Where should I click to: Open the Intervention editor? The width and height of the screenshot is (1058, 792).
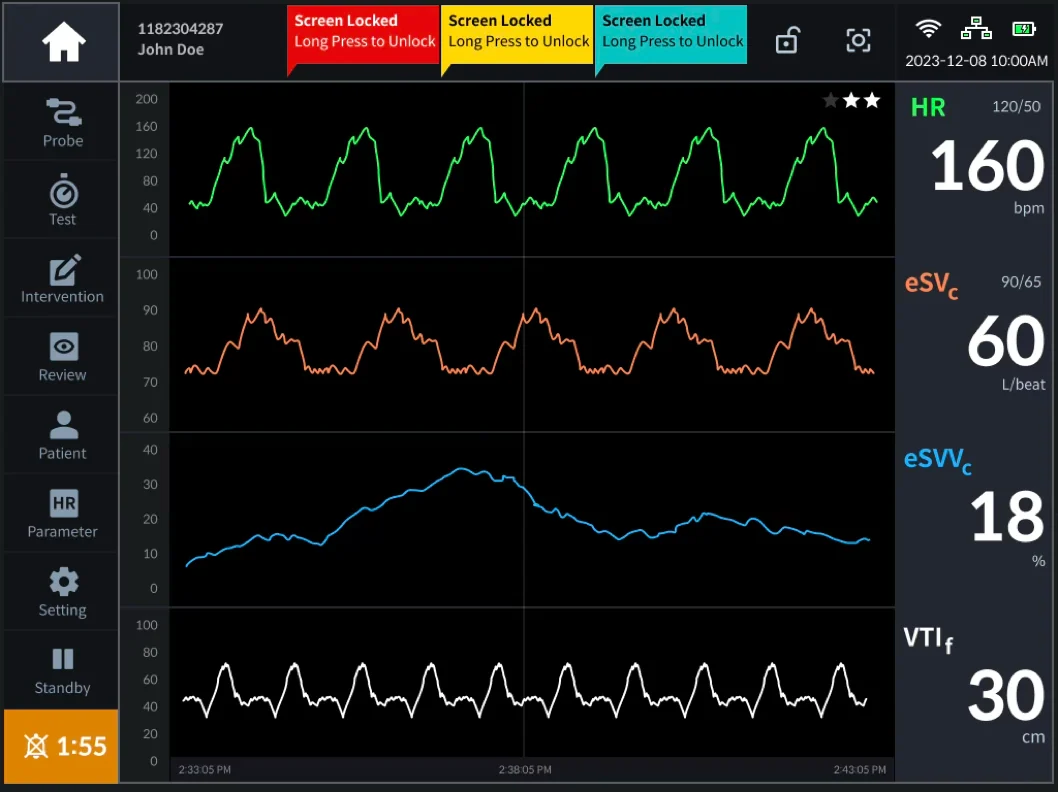coord(62,278)
